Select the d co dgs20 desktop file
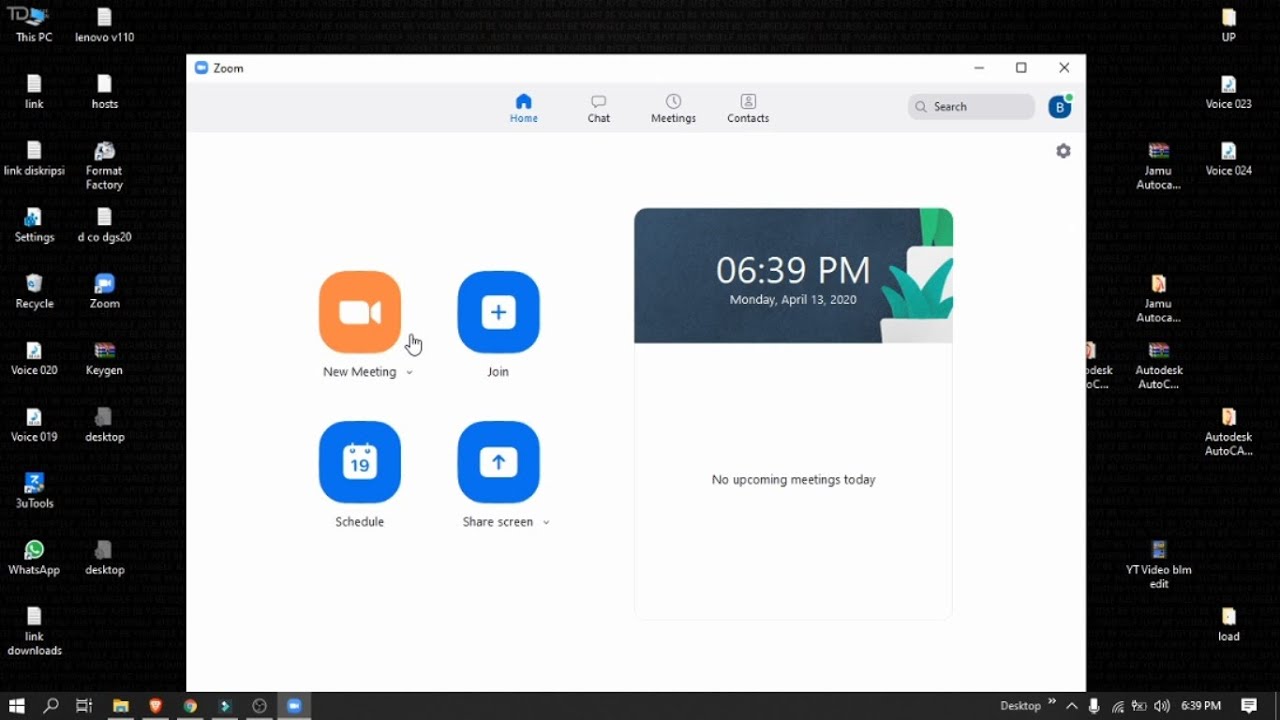Viewport: 1280px width, 720px height. point(105,225)
